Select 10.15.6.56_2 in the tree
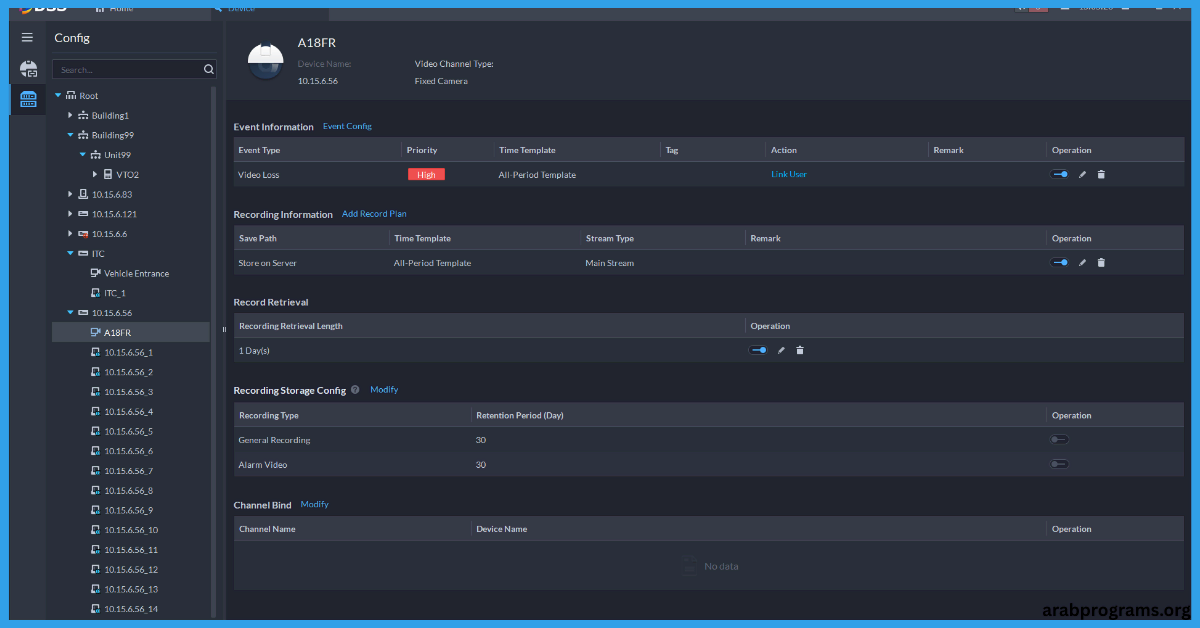The height and width of the screenshot is (628, 1200). pyautogui.click(x=128, y=372)
